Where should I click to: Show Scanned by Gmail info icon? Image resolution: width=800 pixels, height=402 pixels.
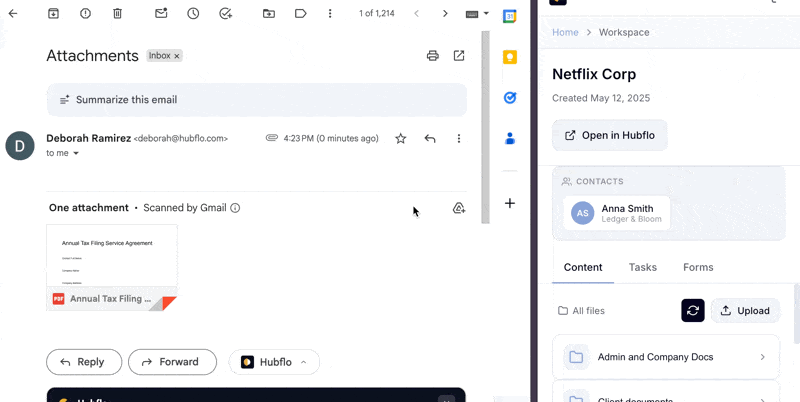coord(235,208)
